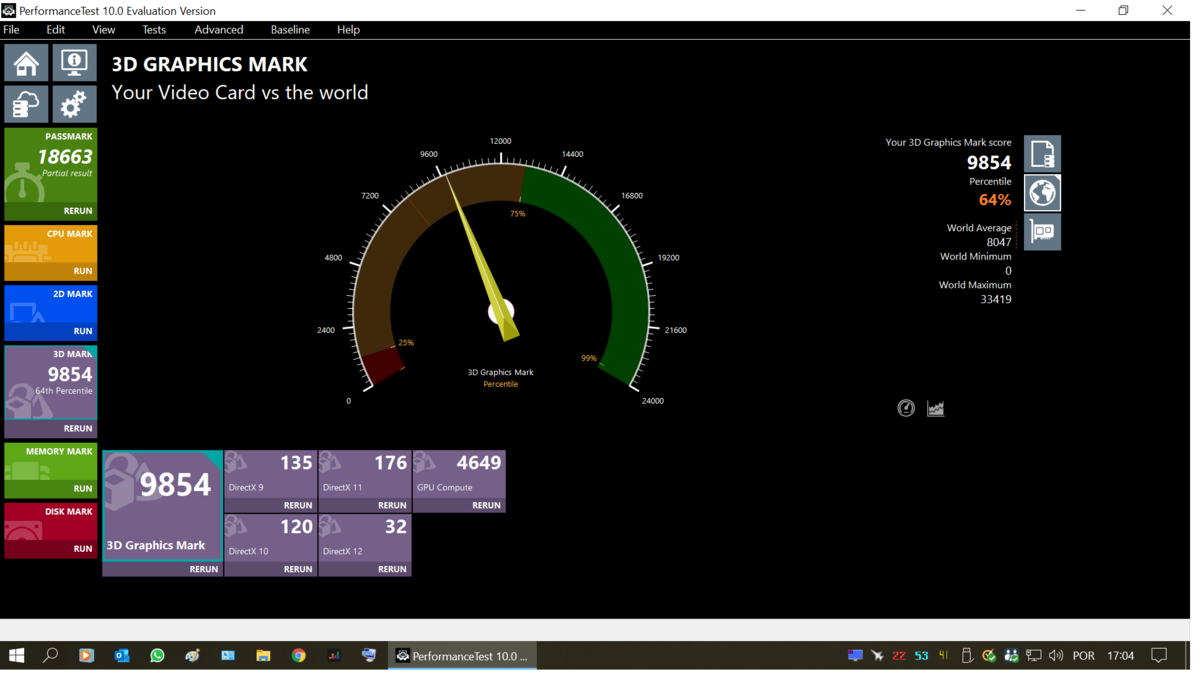Open the View menu
Image resolution: width=1200 pixels, height=682 pixels.
coord(103,30)
